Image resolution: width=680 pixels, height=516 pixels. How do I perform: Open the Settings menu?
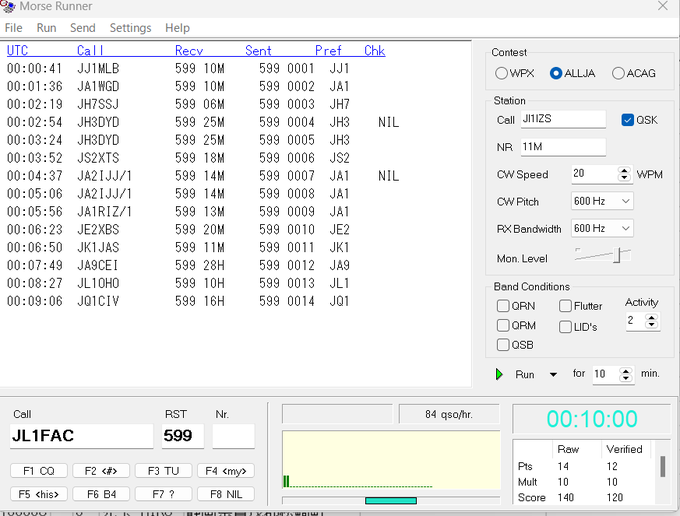pyautogui.click(x=130, y=28)
